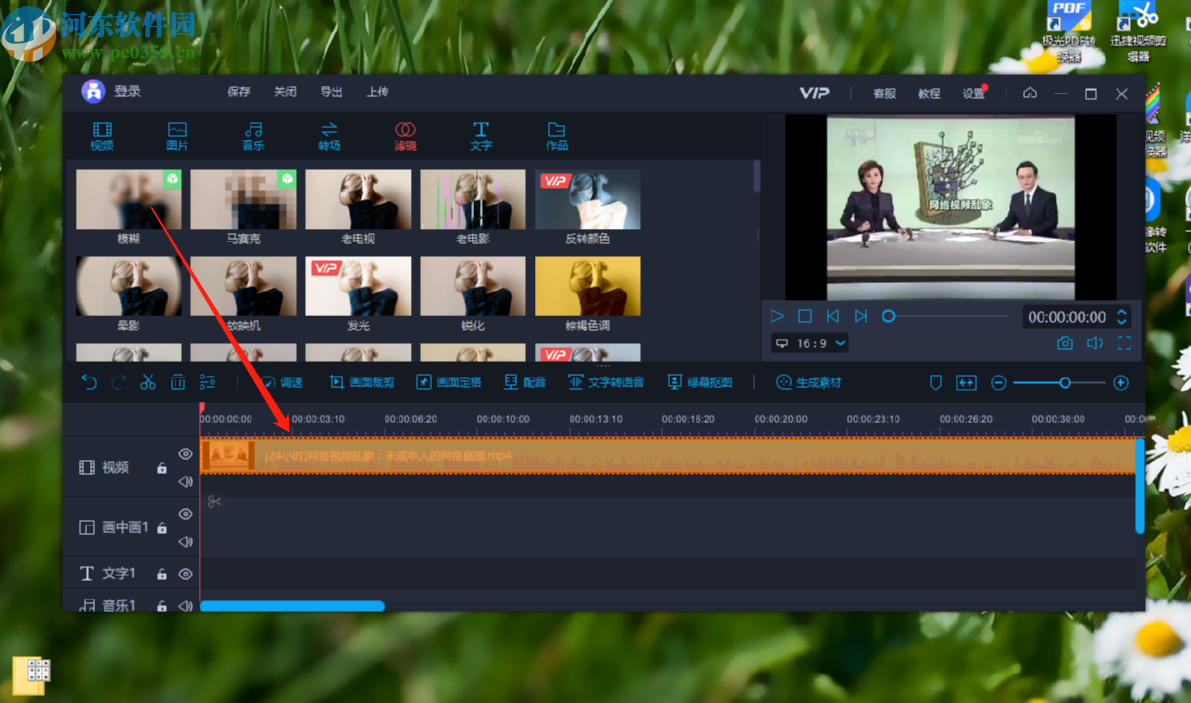Enter fullscreen preview mode
The image size is (1191, 703).
1124,344
